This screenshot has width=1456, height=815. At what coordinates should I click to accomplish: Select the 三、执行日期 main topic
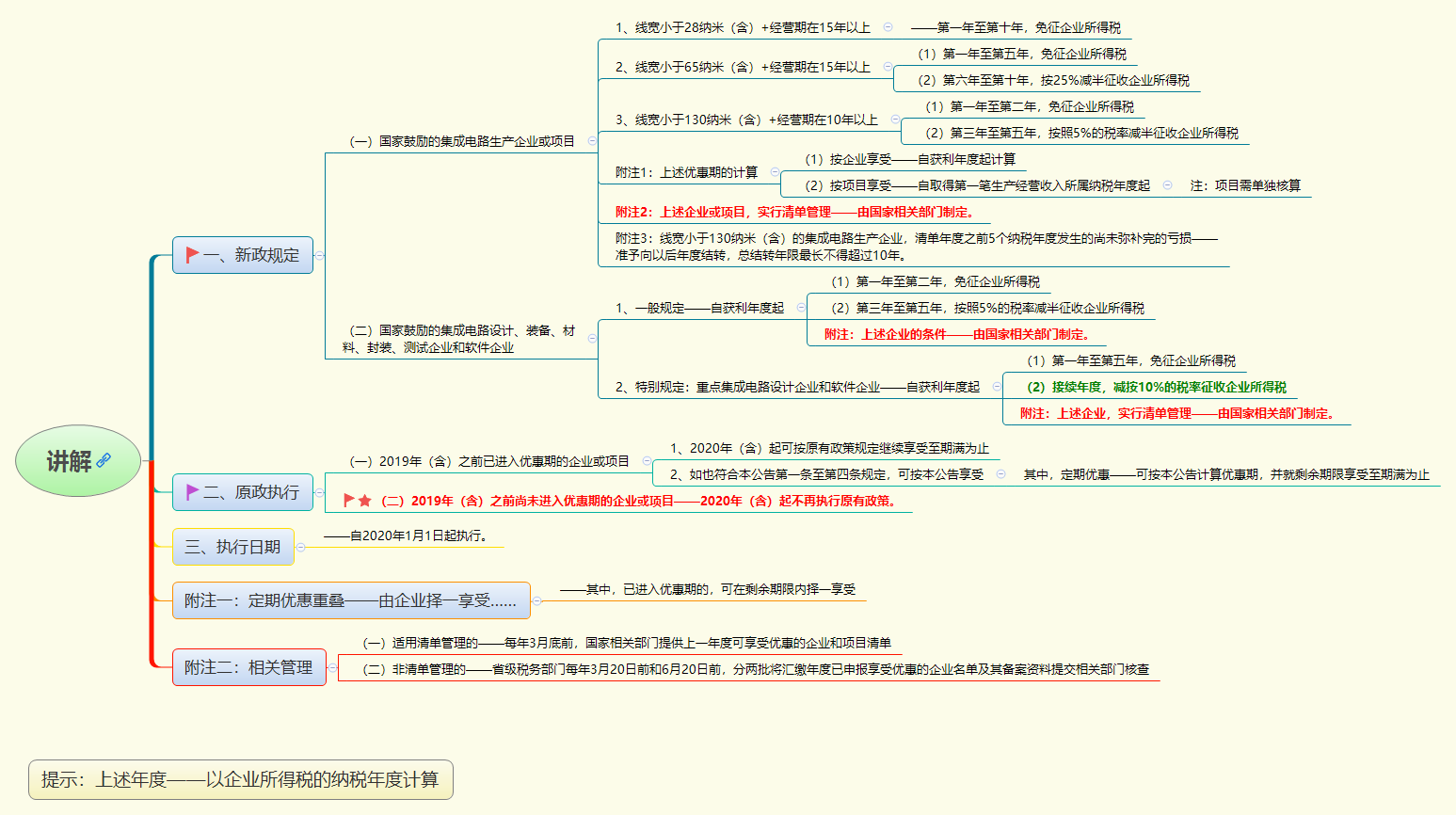pos(233,547)
